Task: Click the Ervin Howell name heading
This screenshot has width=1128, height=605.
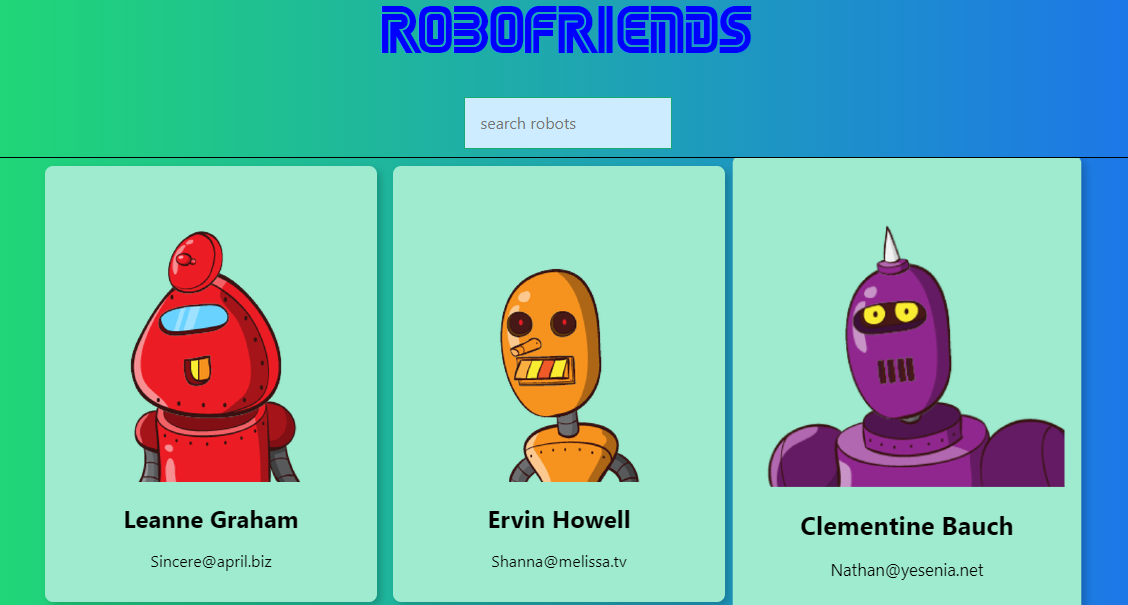Action: coord(559,520)
